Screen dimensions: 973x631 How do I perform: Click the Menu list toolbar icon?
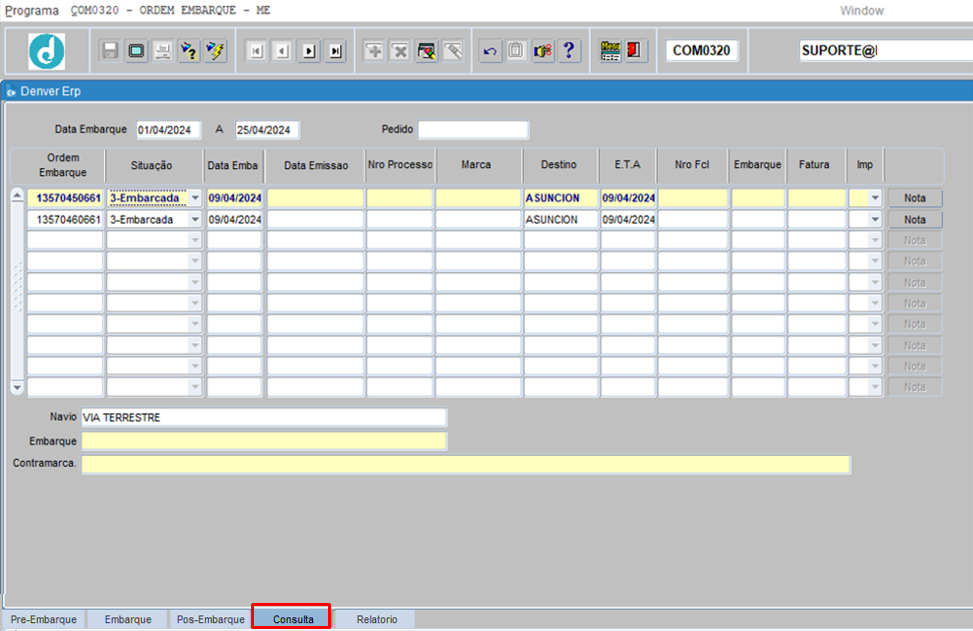tap(611, 51)
